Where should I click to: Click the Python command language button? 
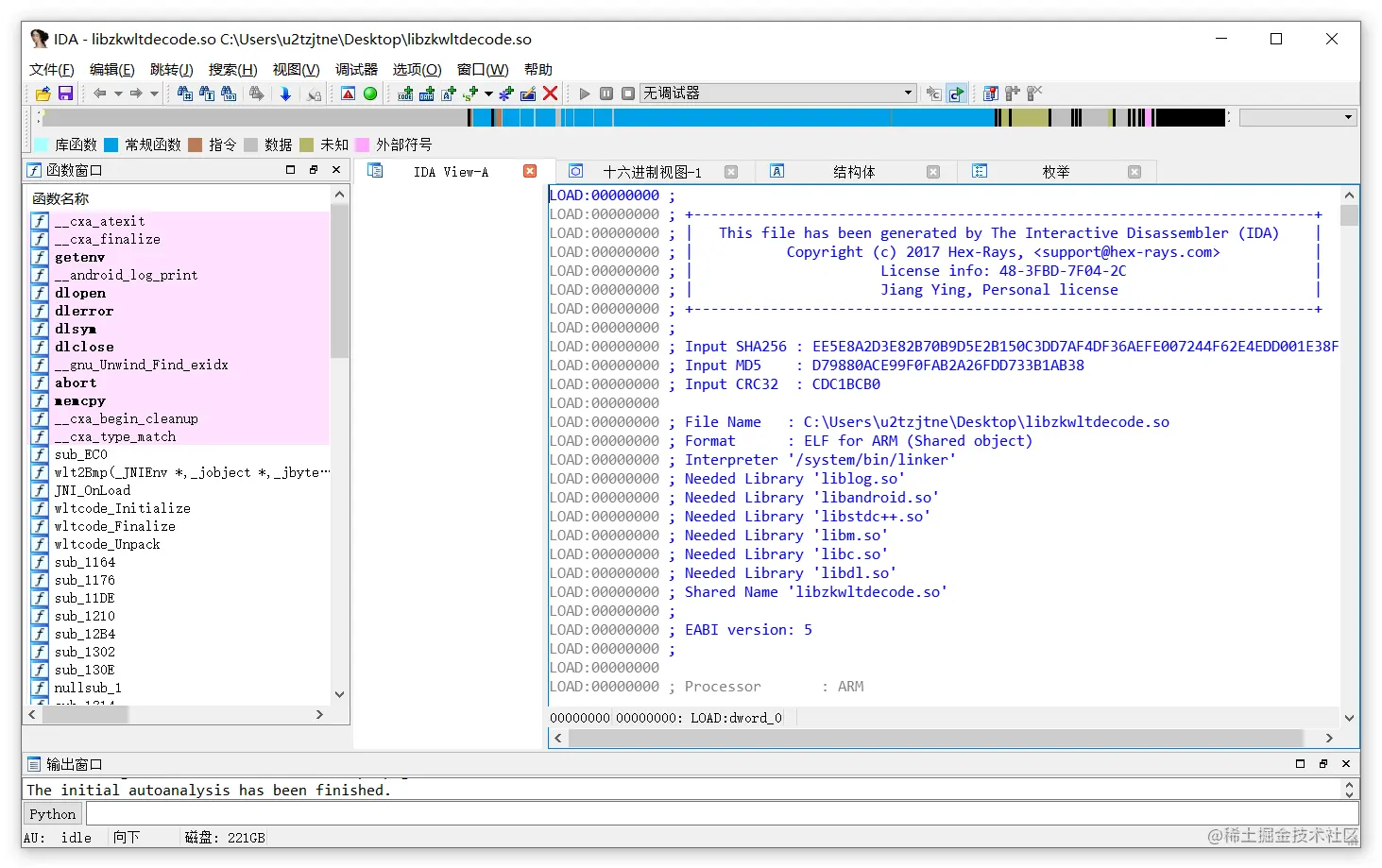[52, 814]
